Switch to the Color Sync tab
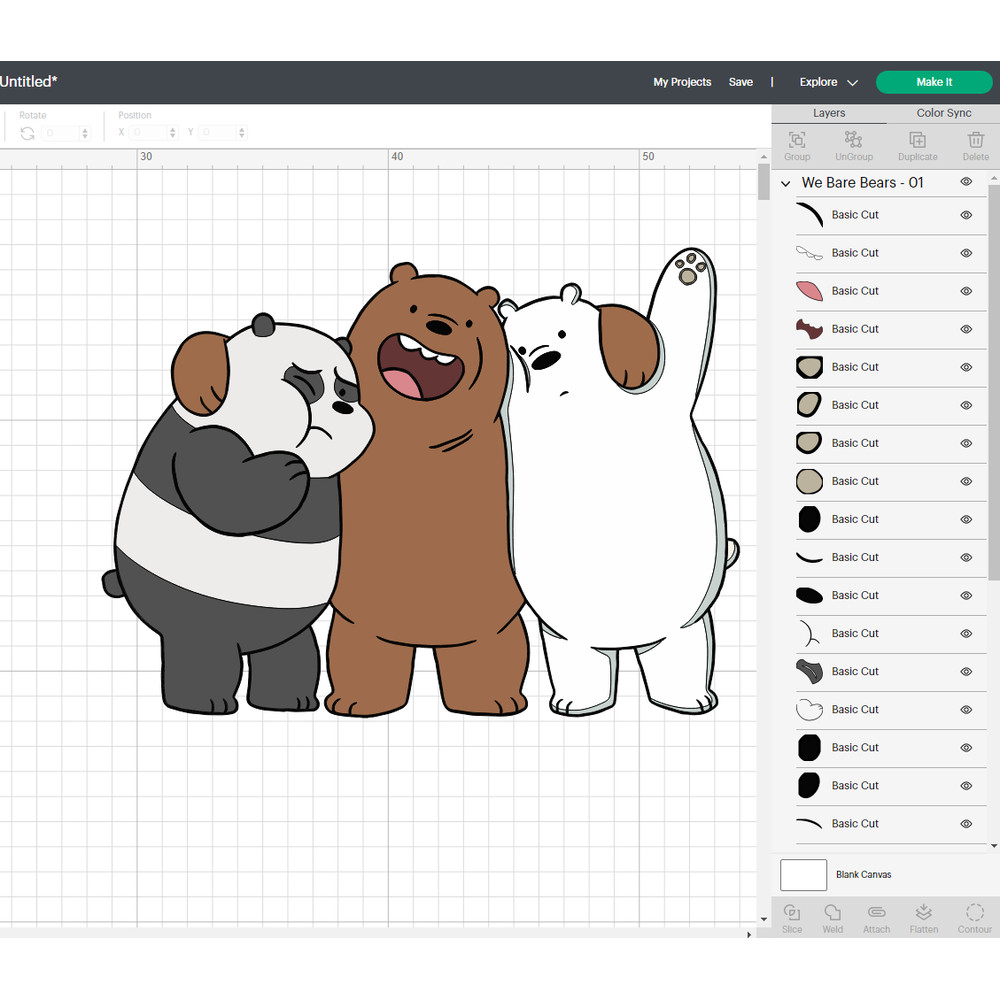 click(943, 113)
